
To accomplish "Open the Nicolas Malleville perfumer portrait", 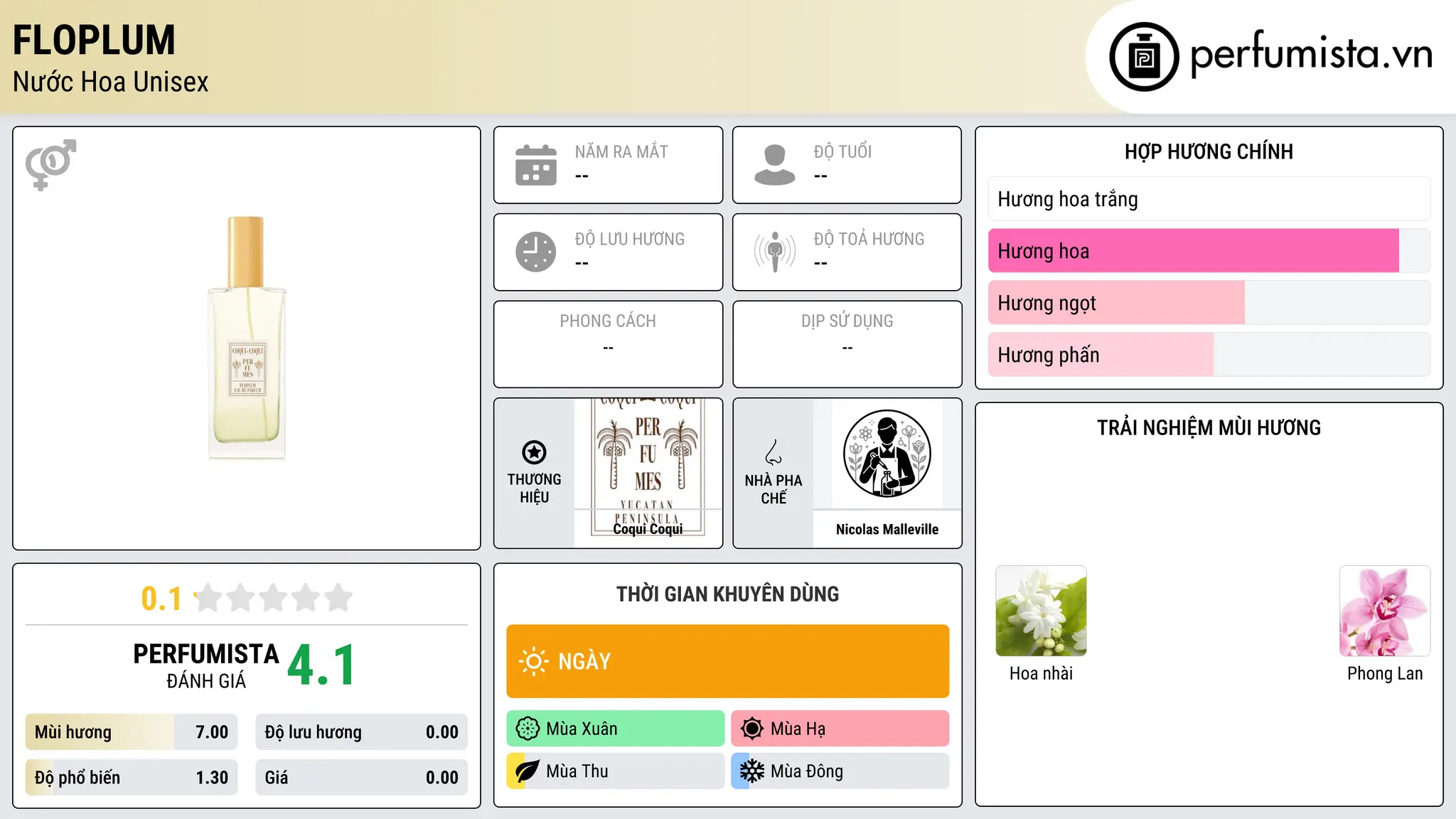I will [887, 454].
